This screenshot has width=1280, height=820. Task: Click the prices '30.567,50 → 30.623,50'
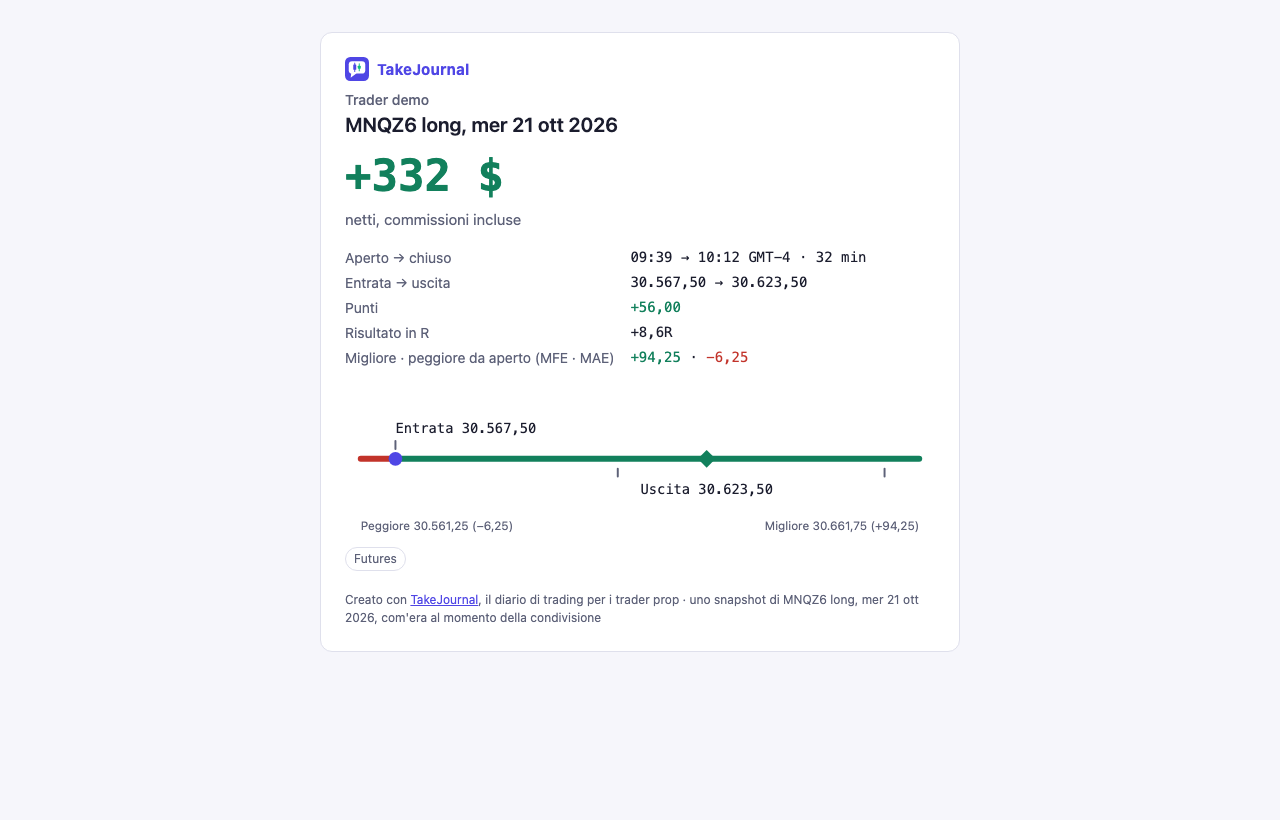pyautogui.click(x=719, y=282)
